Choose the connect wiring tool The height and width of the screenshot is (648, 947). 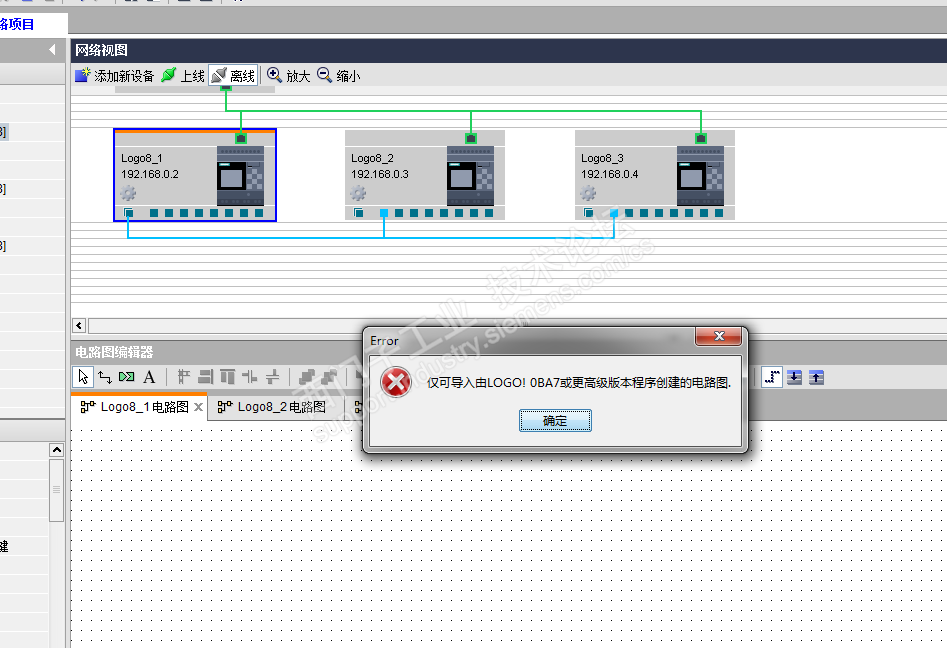104,377
